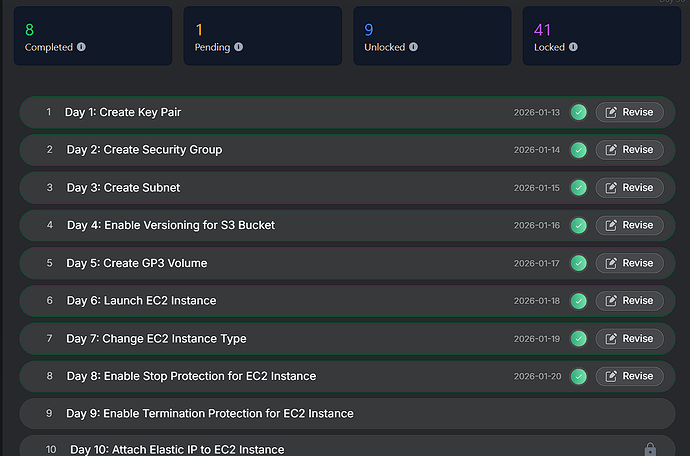
Task: Click the info icon next to Unlocked
Action: click(413, 47)
